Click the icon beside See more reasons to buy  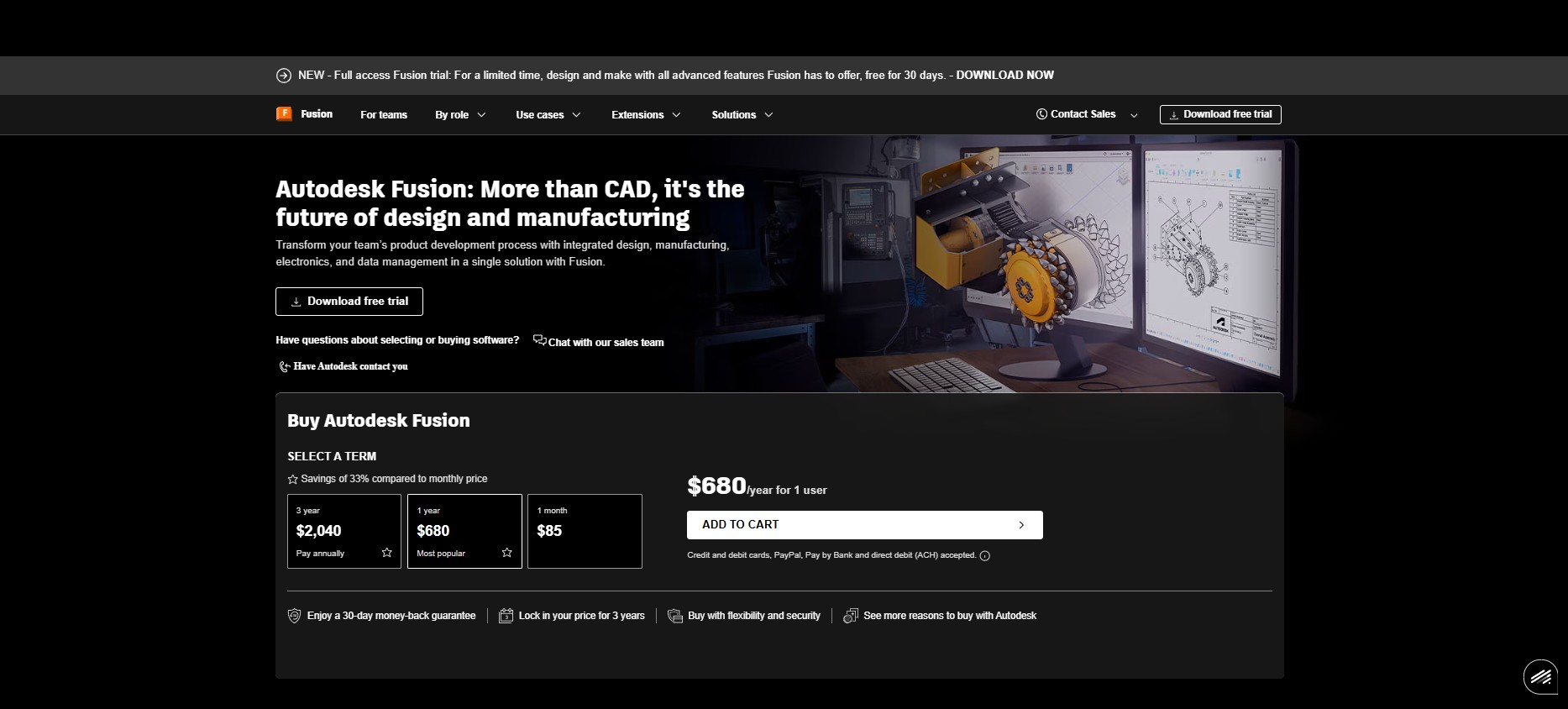click(x=851, y=616)
